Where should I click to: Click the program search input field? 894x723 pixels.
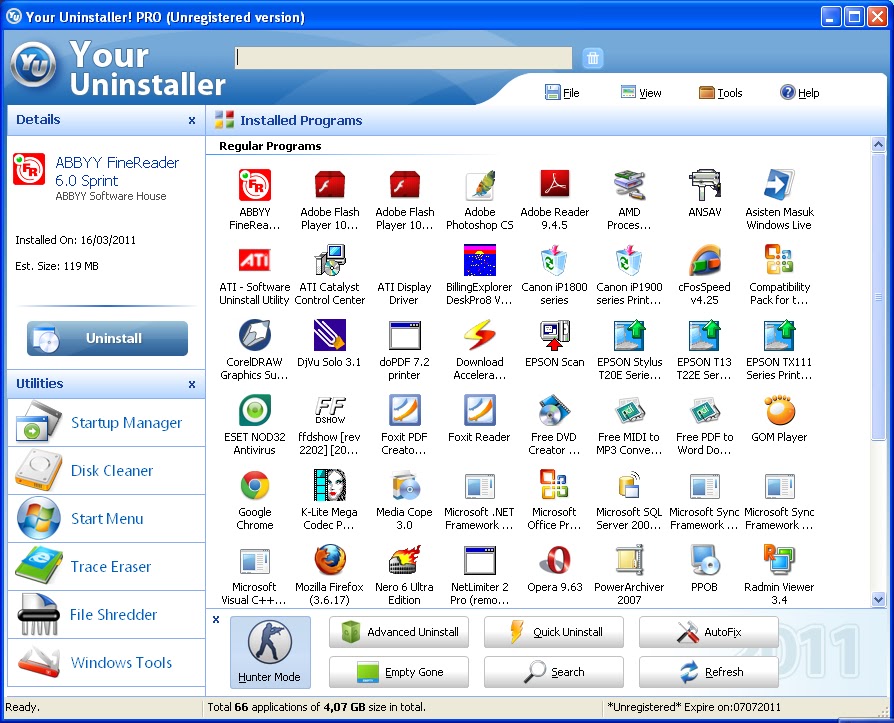[403, 58]
